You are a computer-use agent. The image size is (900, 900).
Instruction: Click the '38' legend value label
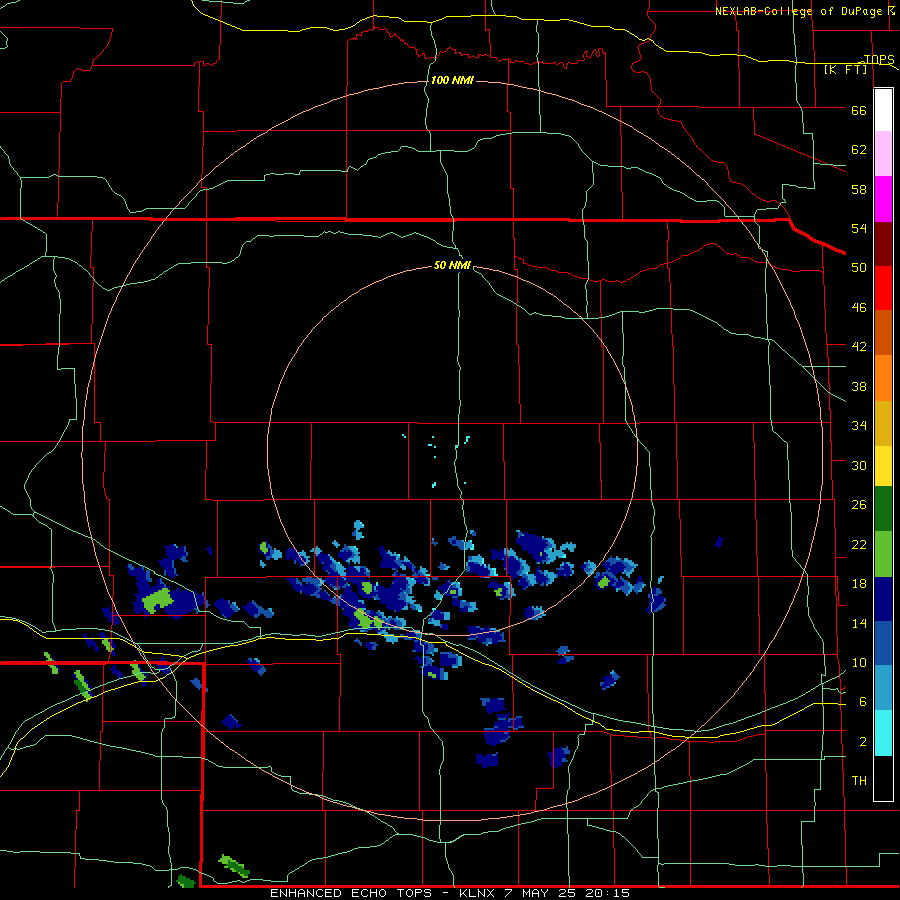[x=859, y=386]
